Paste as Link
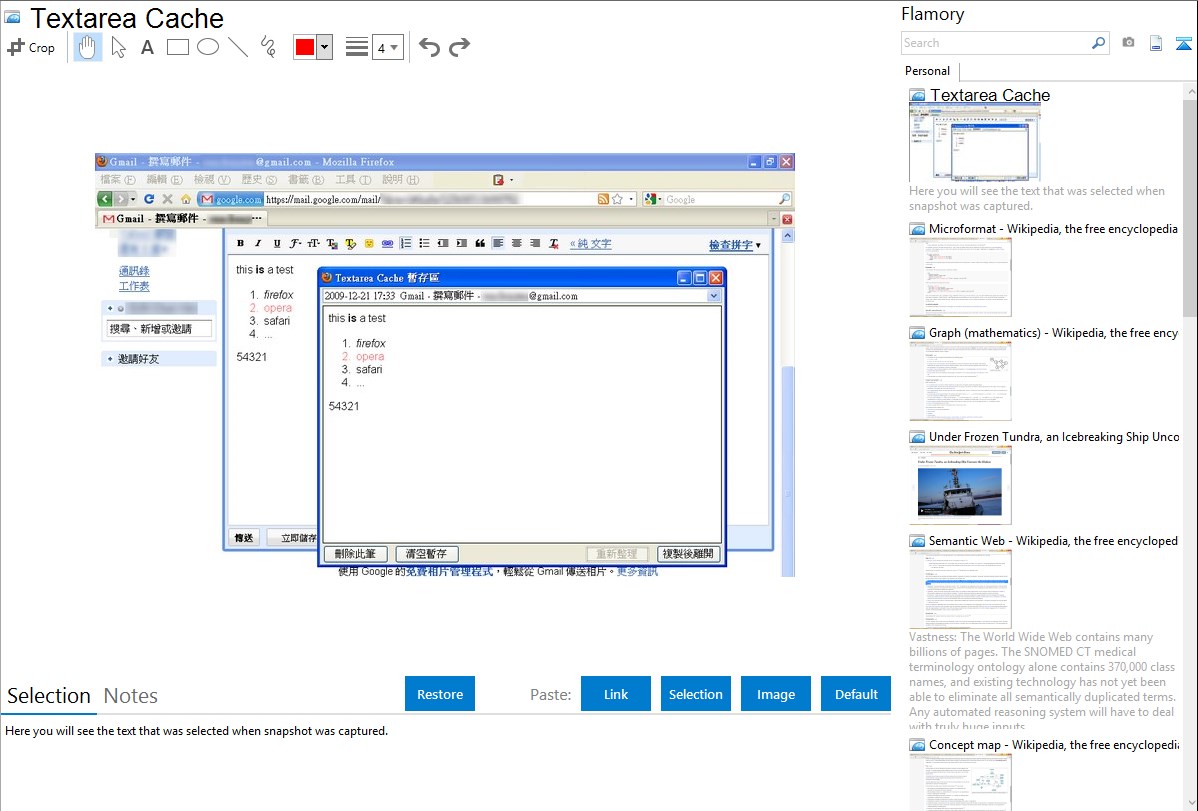The height and width of the screenshot is (811, 1198). [616, 694]
